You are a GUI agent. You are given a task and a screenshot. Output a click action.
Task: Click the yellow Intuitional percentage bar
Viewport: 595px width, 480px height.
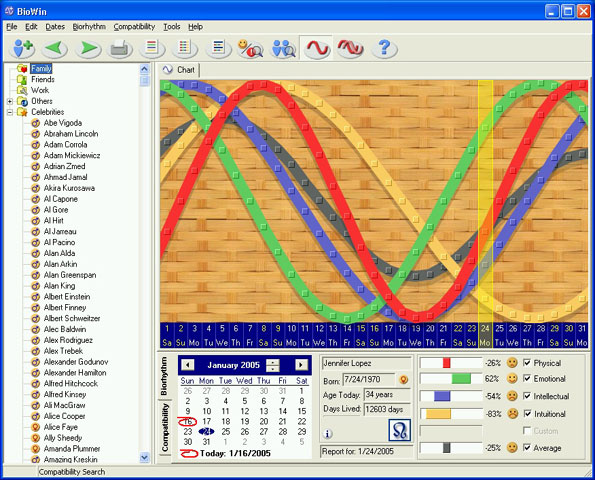438,414
